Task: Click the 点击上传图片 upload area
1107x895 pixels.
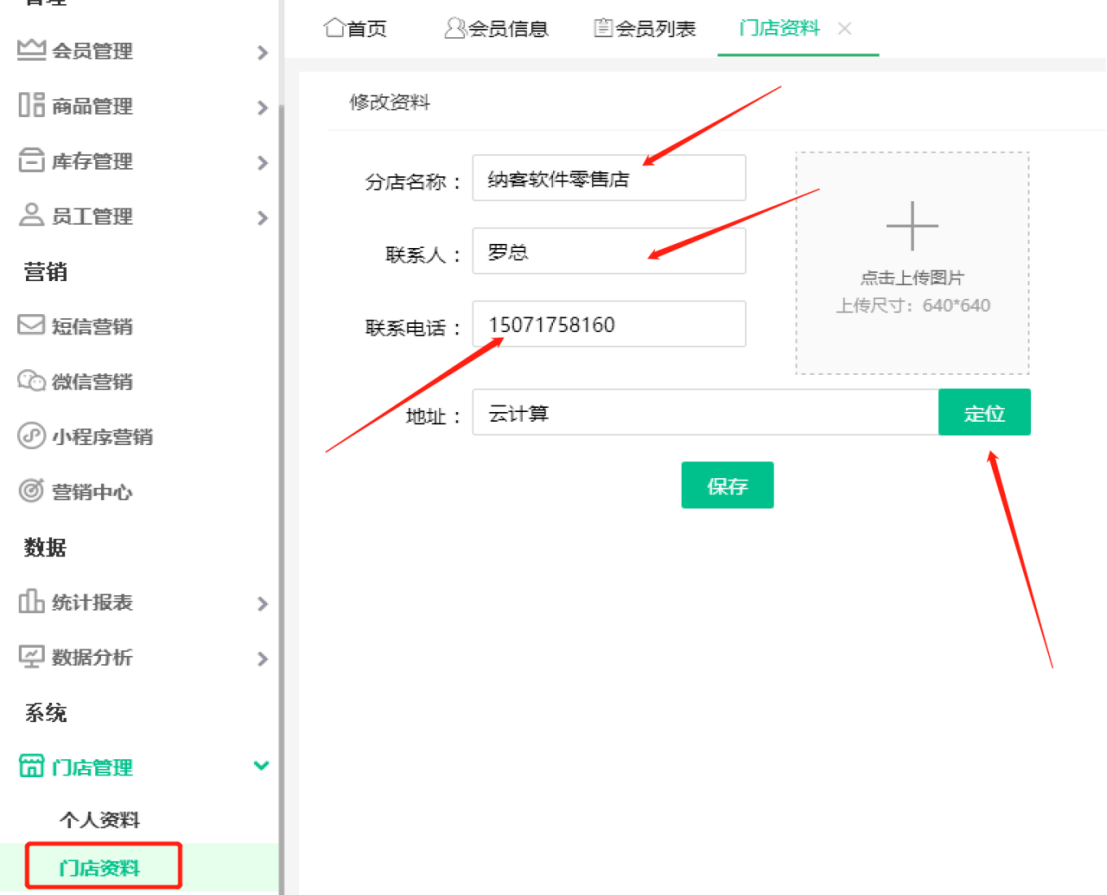Action: [911, 264]
